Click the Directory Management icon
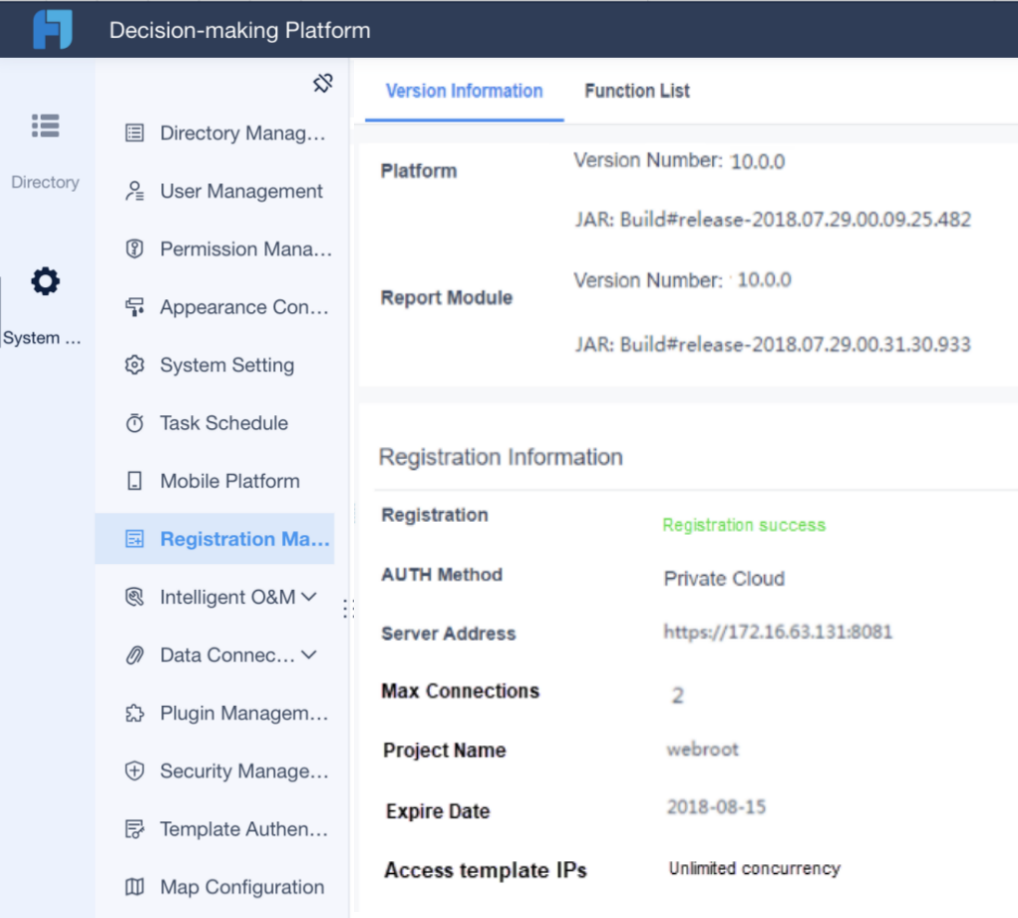 point(134,133)
